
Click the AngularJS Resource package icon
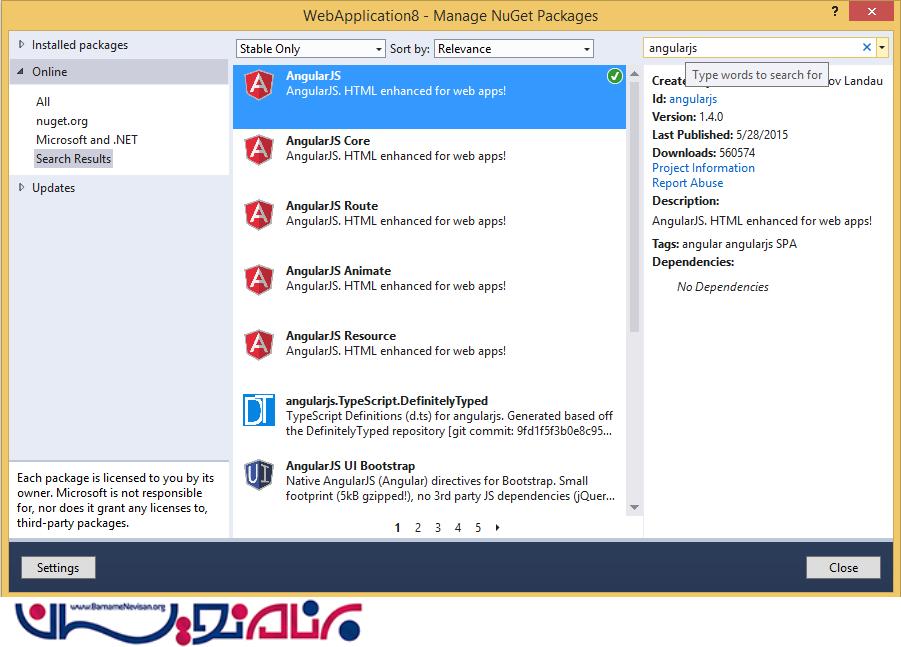pyautogui.click(x=259, y=345)
